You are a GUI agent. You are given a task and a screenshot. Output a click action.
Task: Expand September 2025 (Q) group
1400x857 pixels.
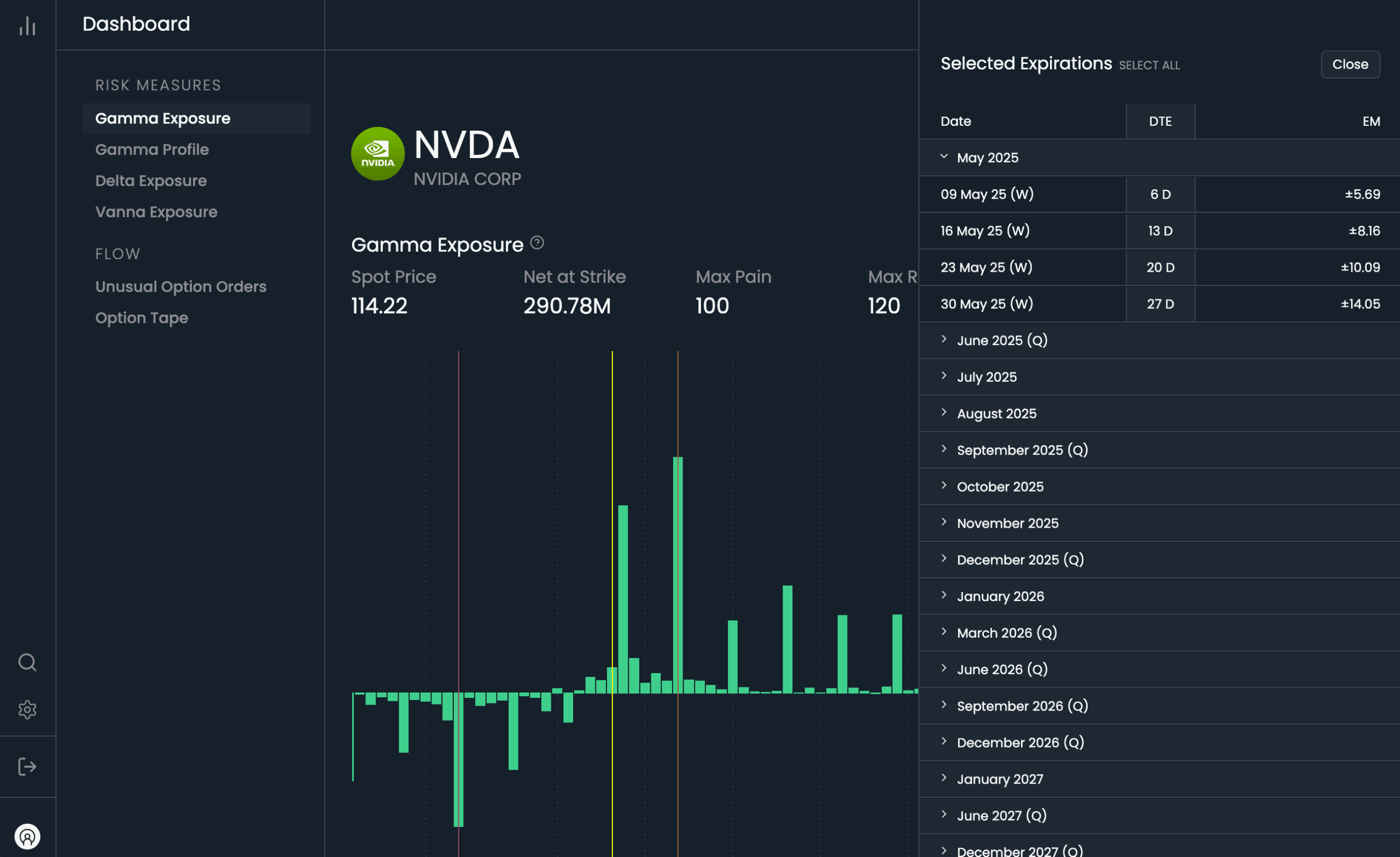1159,450
